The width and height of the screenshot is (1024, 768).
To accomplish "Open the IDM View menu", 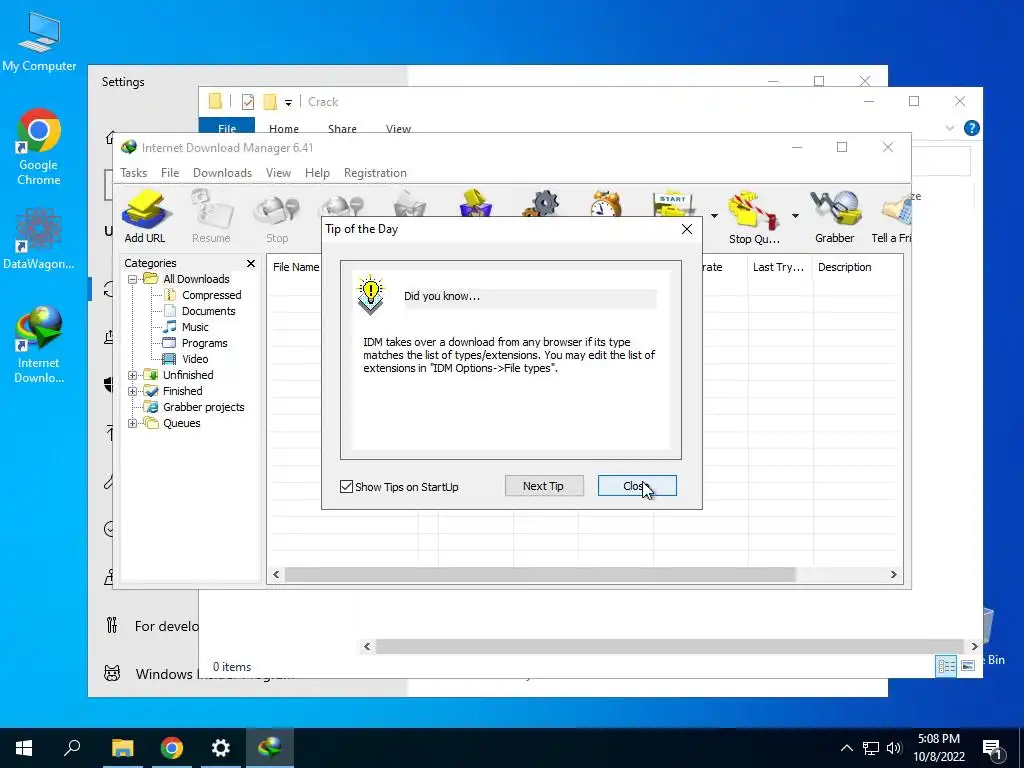I will point(278,173).
